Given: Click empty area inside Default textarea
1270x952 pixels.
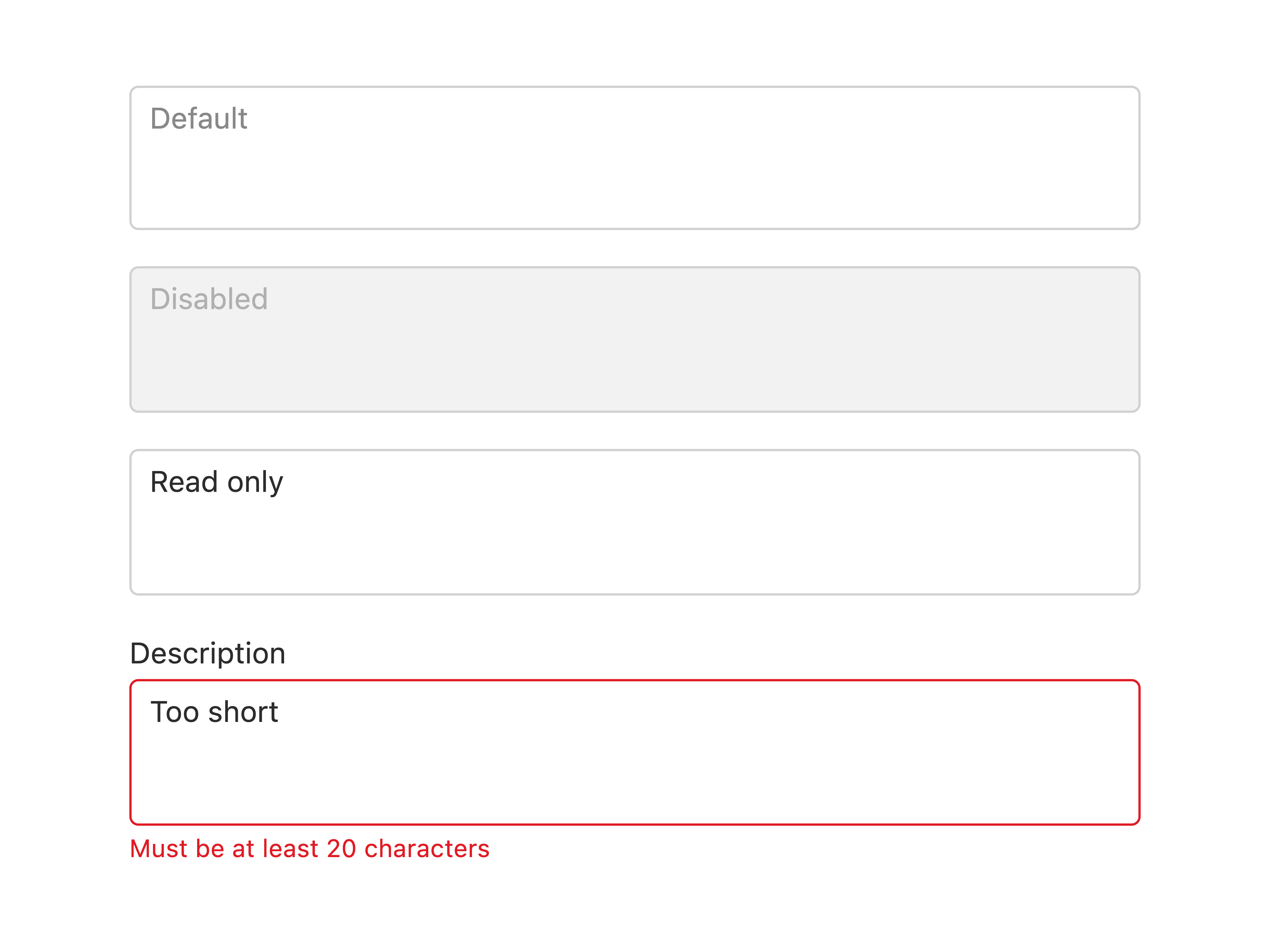Looking at the screenshot, I should [634, 184].
